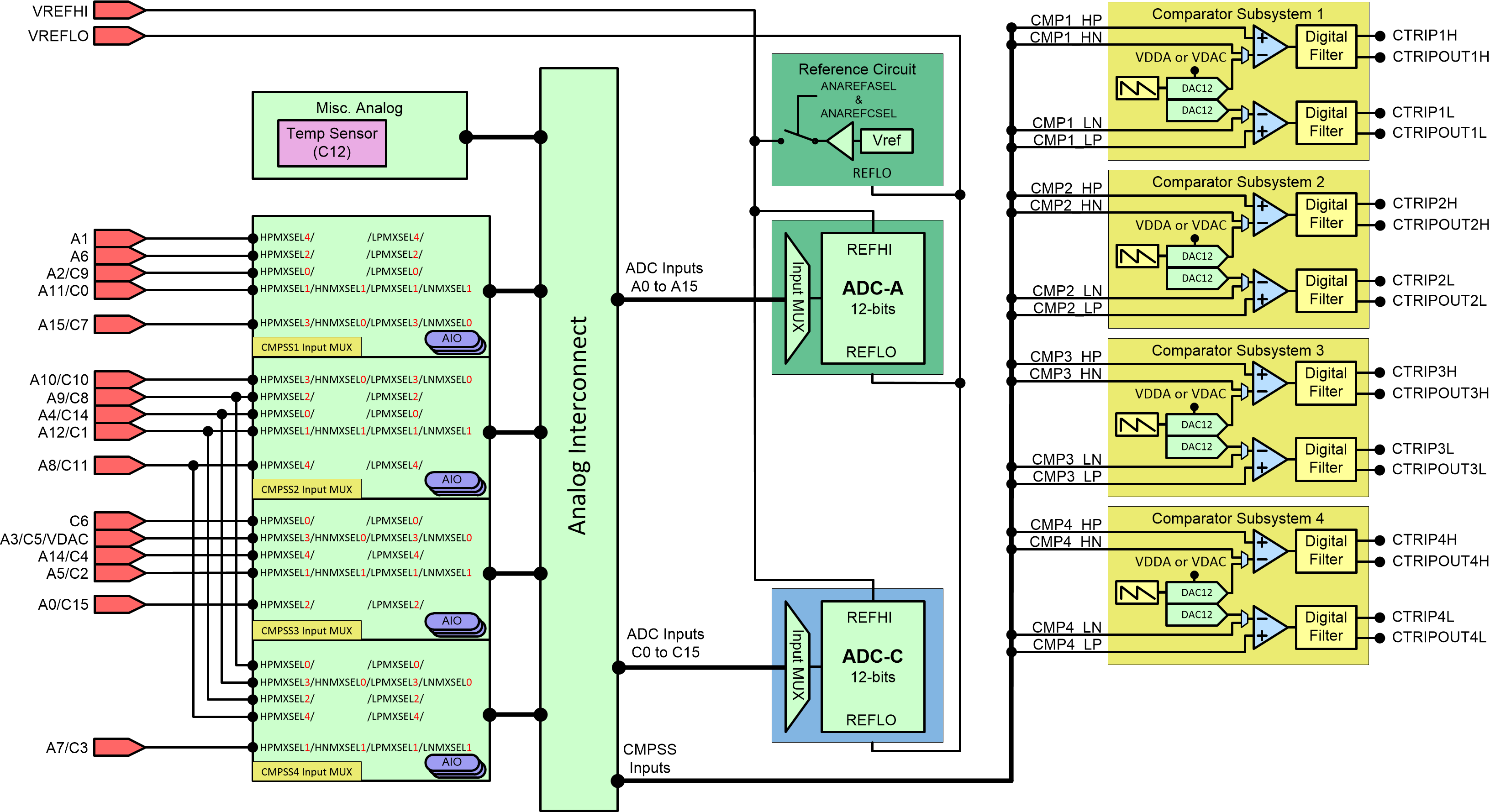Click the ANAREFASEL text in Reference Circuit
1490x812 pixels.
pos(858,86)
